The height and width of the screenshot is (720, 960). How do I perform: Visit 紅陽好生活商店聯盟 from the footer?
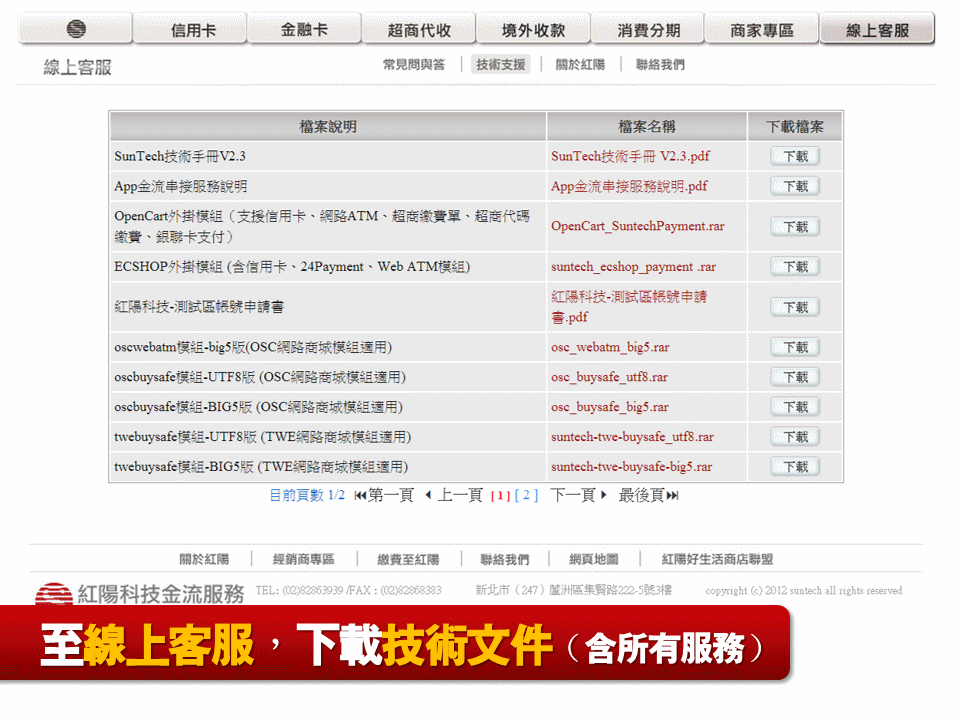coord(717,559)
